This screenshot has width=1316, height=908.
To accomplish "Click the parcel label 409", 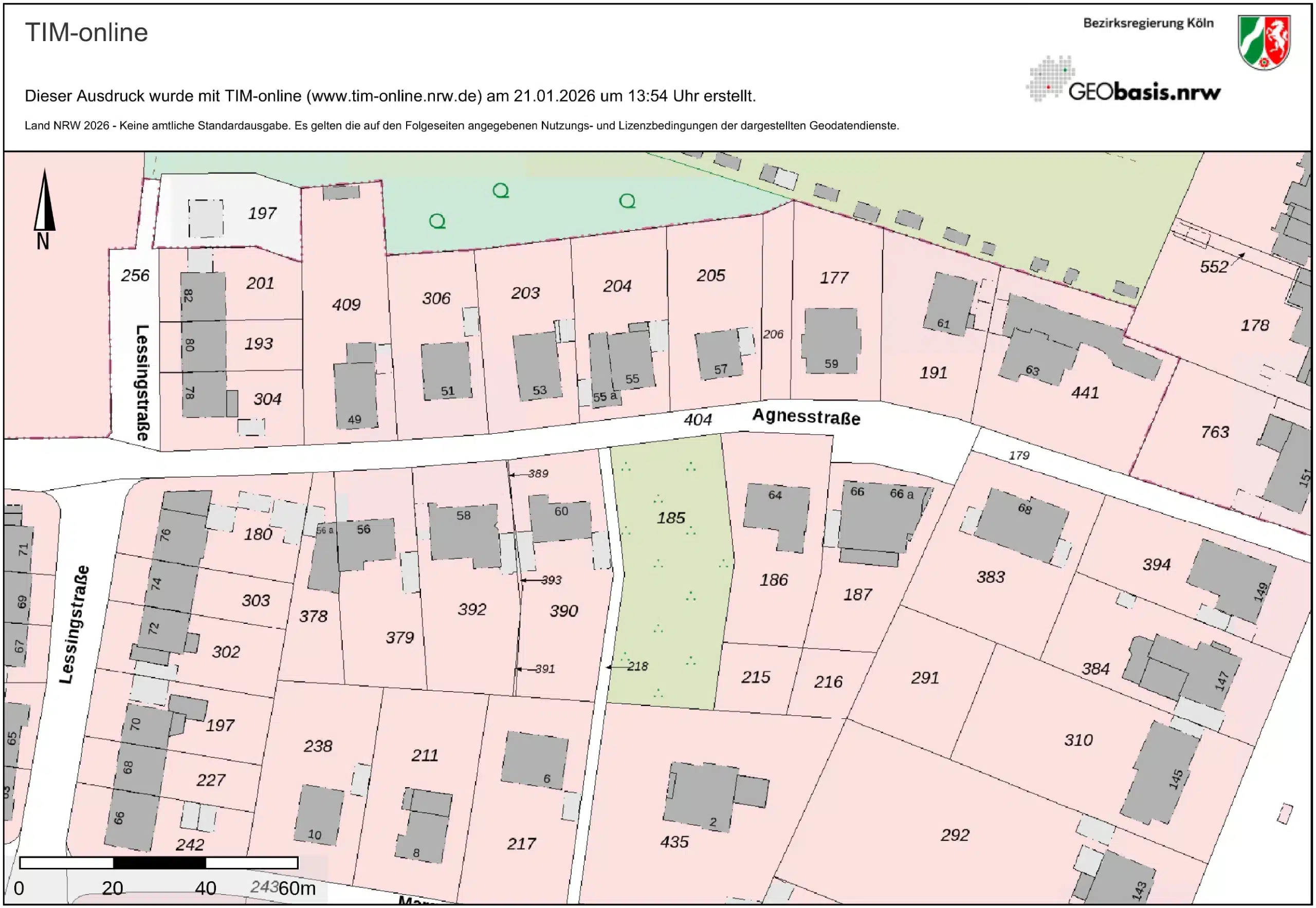I will point(346,304).
